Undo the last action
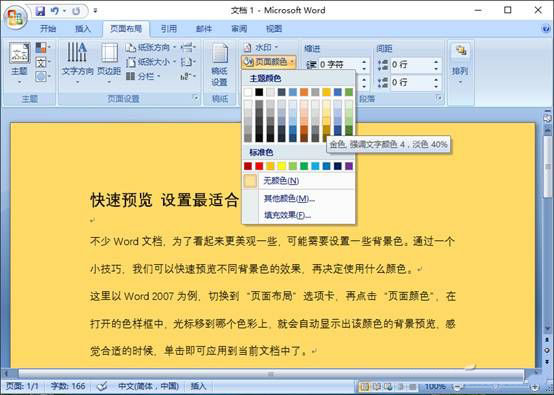Image resolution: width=554 pixels, height=395 pixels. [54, 11]
